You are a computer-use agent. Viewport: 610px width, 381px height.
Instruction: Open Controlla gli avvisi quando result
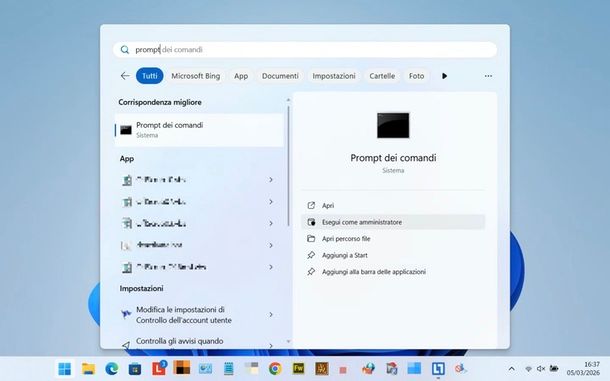click(x=199, y=342)
